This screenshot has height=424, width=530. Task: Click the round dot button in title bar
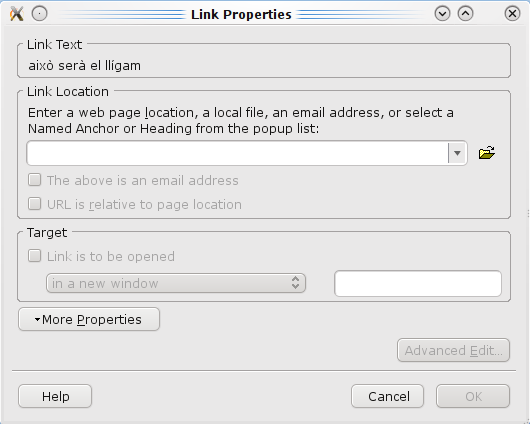click(40, 14)
